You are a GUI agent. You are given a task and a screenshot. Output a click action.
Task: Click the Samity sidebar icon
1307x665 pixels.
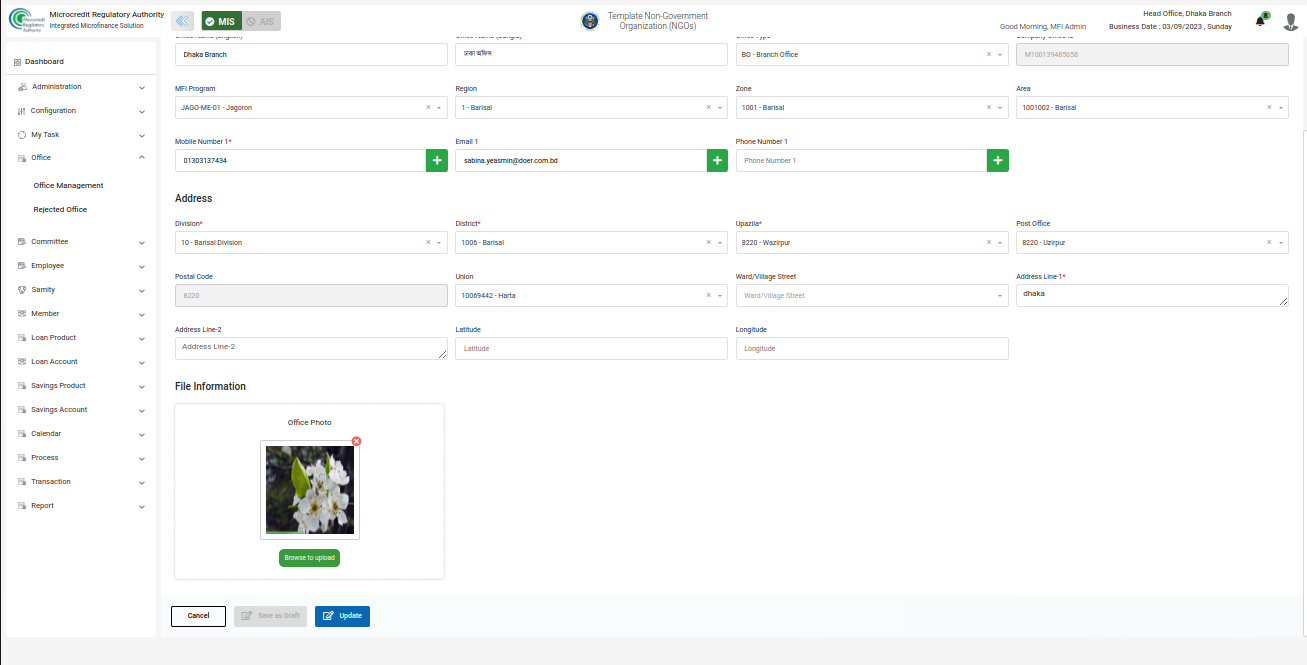[x=22, y=290]
